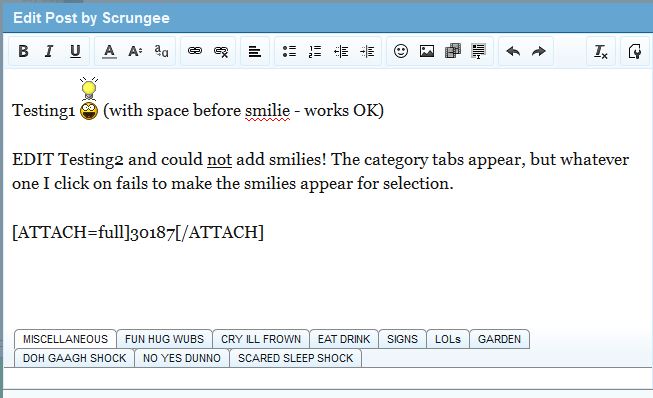This screenshot has width=653, height=398.
Task: Select the FUN HUG WUBS tab
Action: pos(164,339)
